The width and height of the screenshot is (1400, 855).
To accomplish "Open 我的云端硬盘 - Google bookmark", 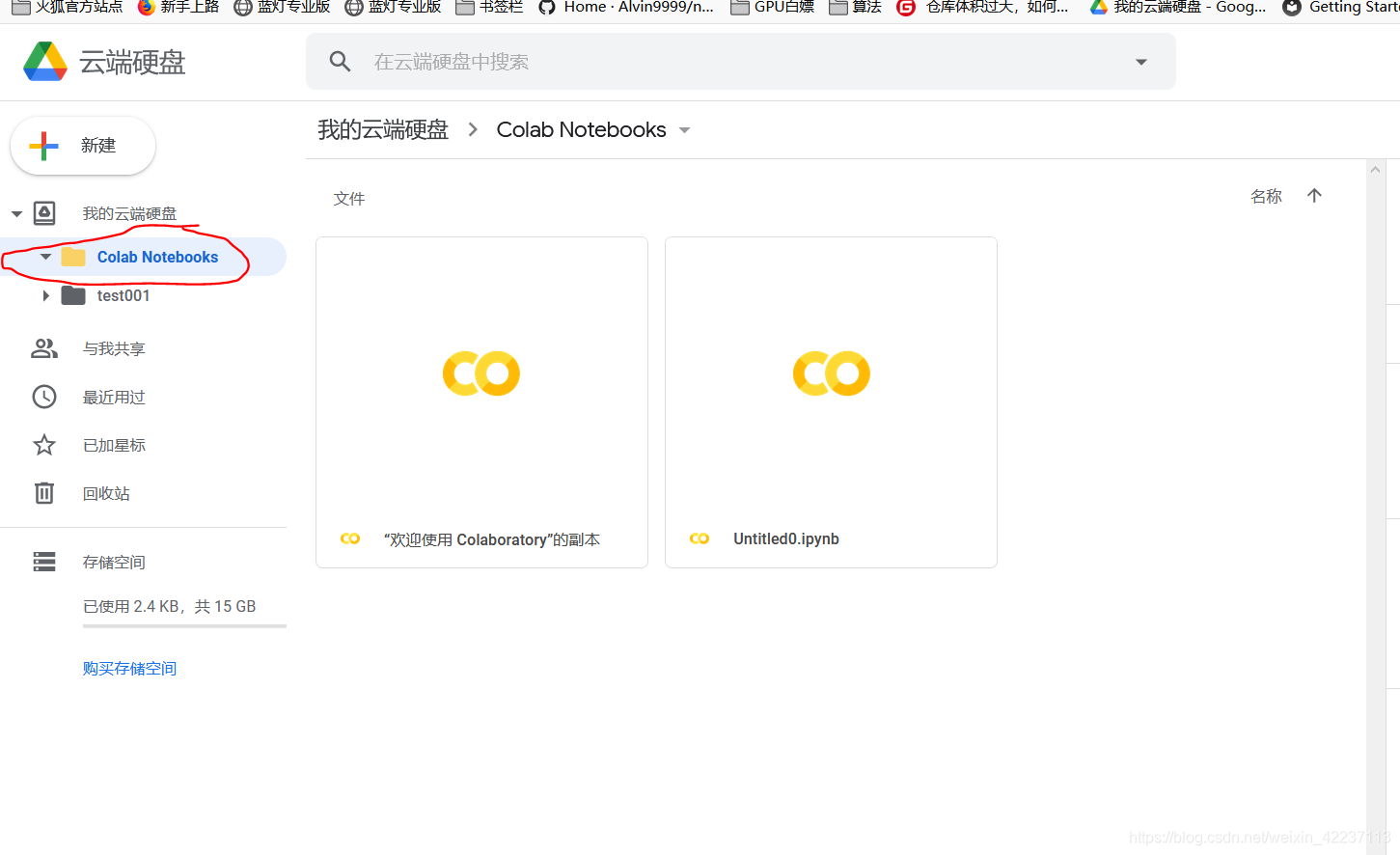I will tap(1177, 8).
